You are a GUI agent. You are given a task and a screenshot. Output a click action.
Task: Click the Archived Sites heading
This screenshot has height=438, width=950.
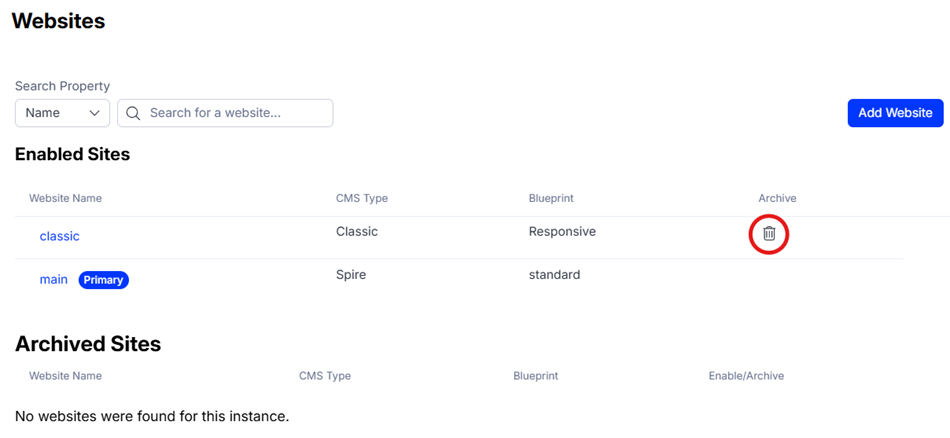(88, 344)
